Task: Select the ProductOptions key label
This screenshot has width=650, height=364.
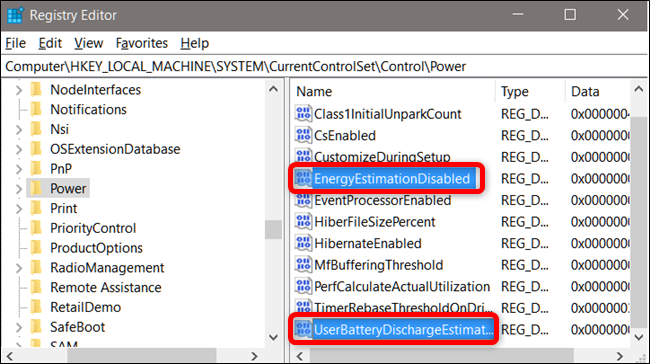Action: [x=96, y=248]
